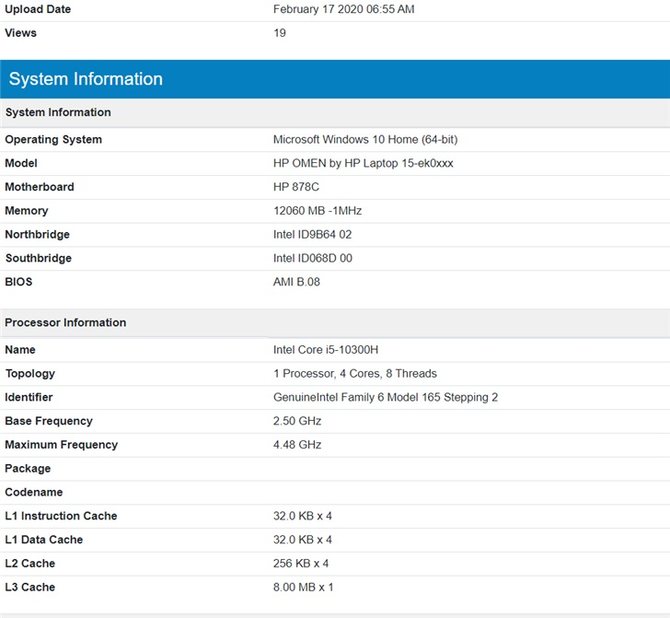Click the GenuineIntel Identifier value
Screen dimensions: 670x618
coord(385,397)
